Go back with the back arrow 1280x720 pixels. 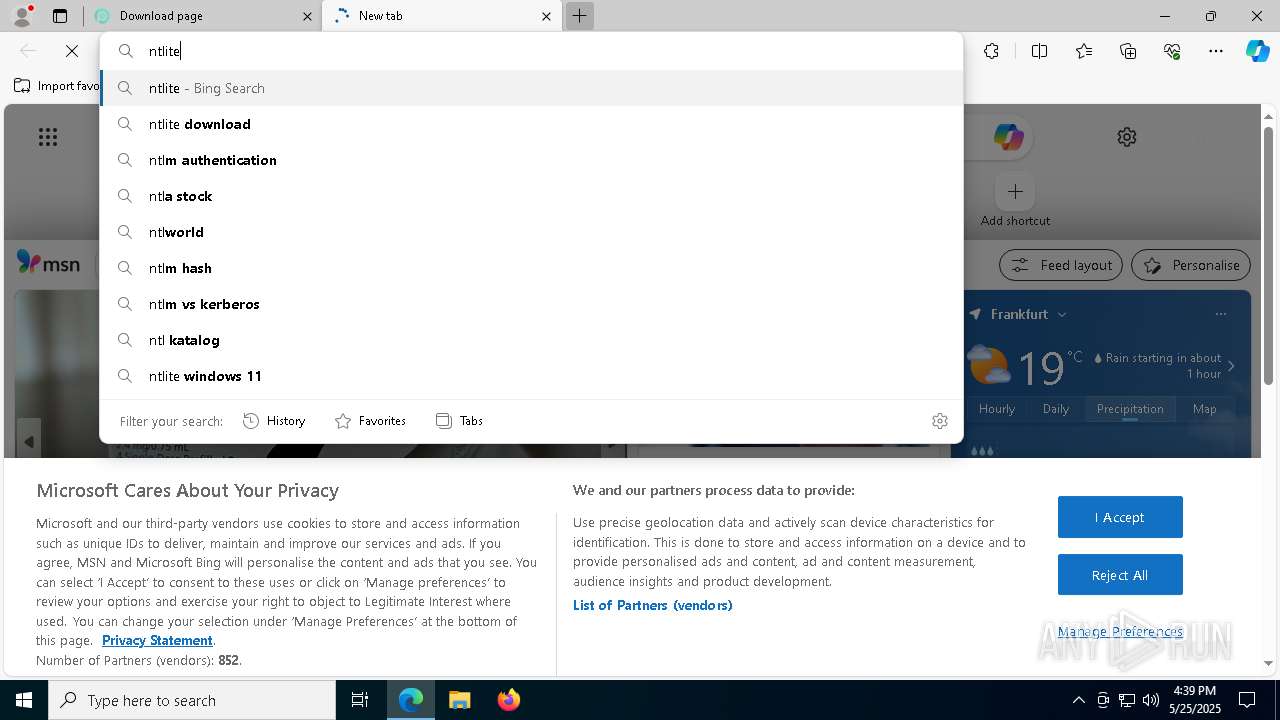[x=28, y=51]
